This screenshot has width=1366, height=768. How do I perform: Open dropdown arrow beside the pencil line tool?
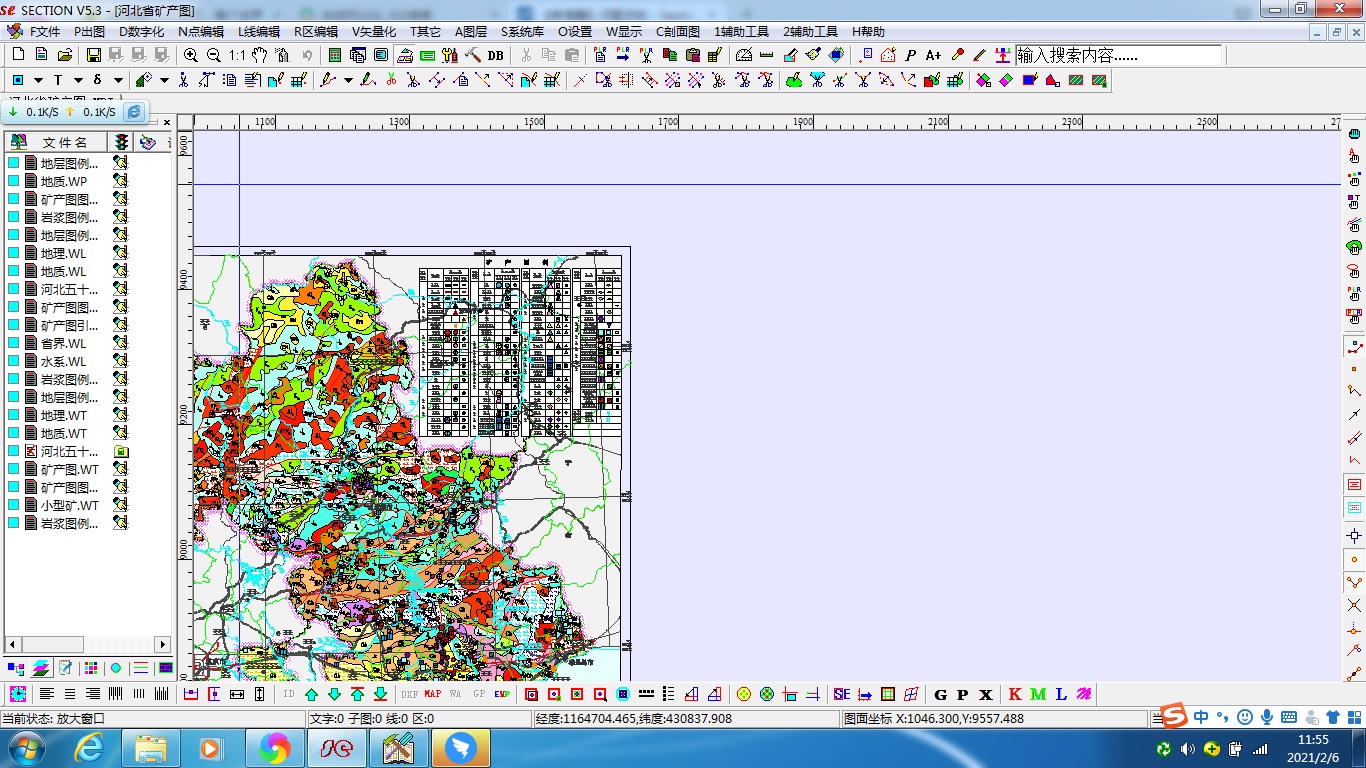pyautogui.click(x=348, y=80)
